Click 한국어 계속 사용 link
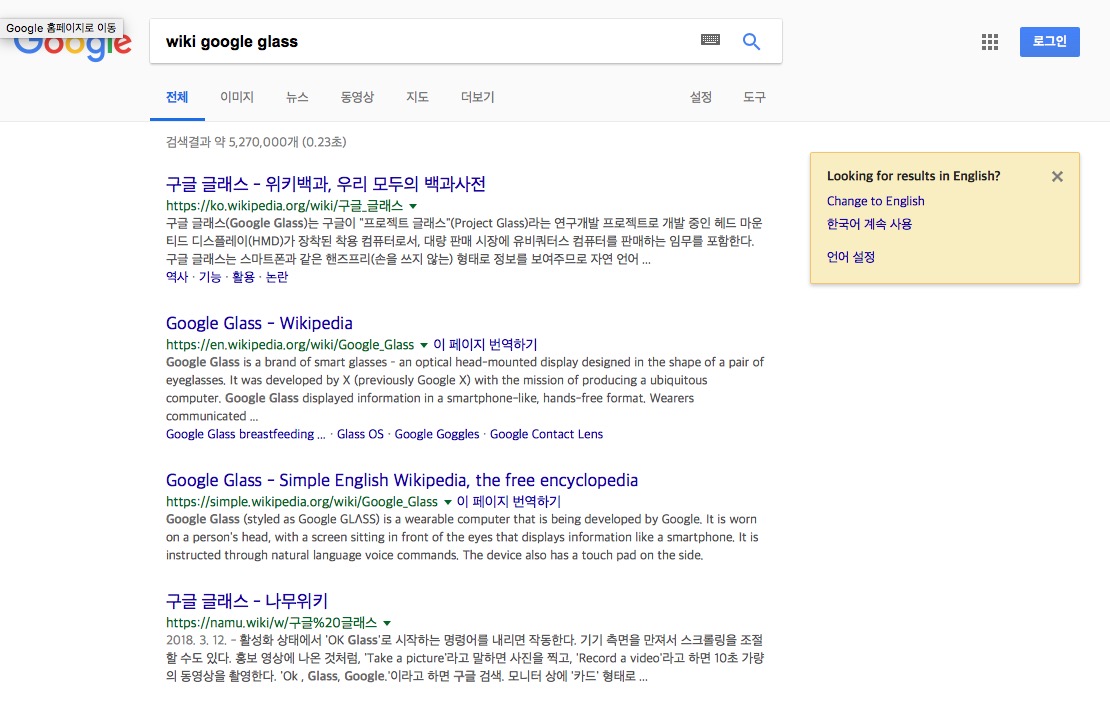 (x=869, y=224)
